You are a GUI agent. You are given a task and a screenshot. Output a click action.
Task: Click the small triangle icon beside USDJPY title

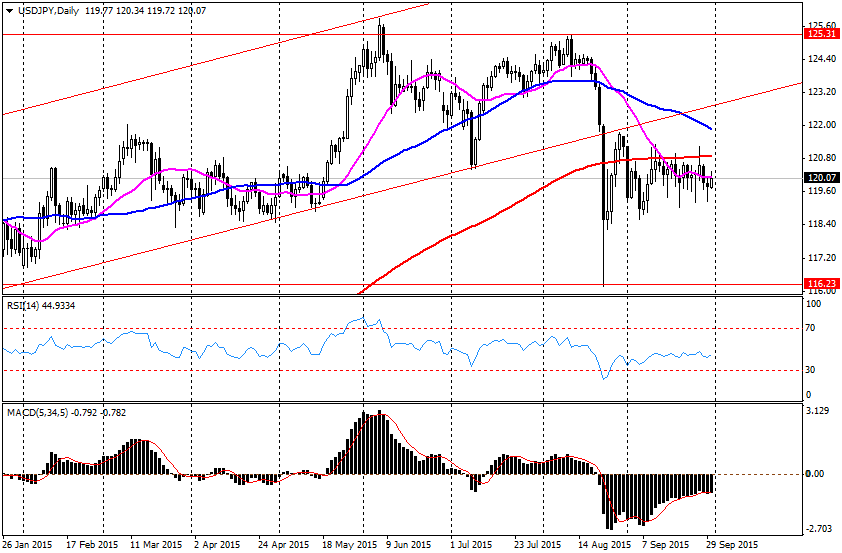(7, 10)
